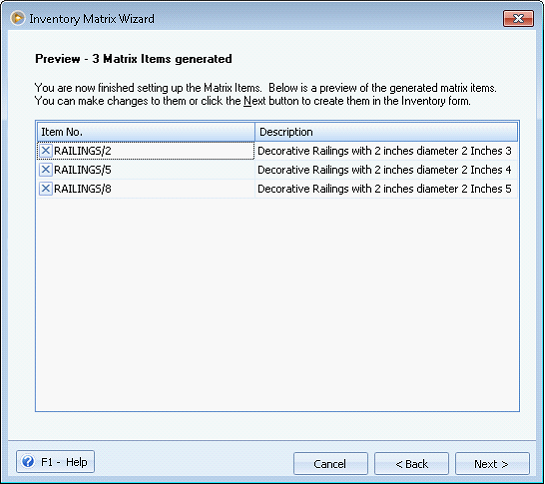545x484 pixels.
Task: Click the Item No. column header
Action: pyautogui.click(x=146, y=132)
